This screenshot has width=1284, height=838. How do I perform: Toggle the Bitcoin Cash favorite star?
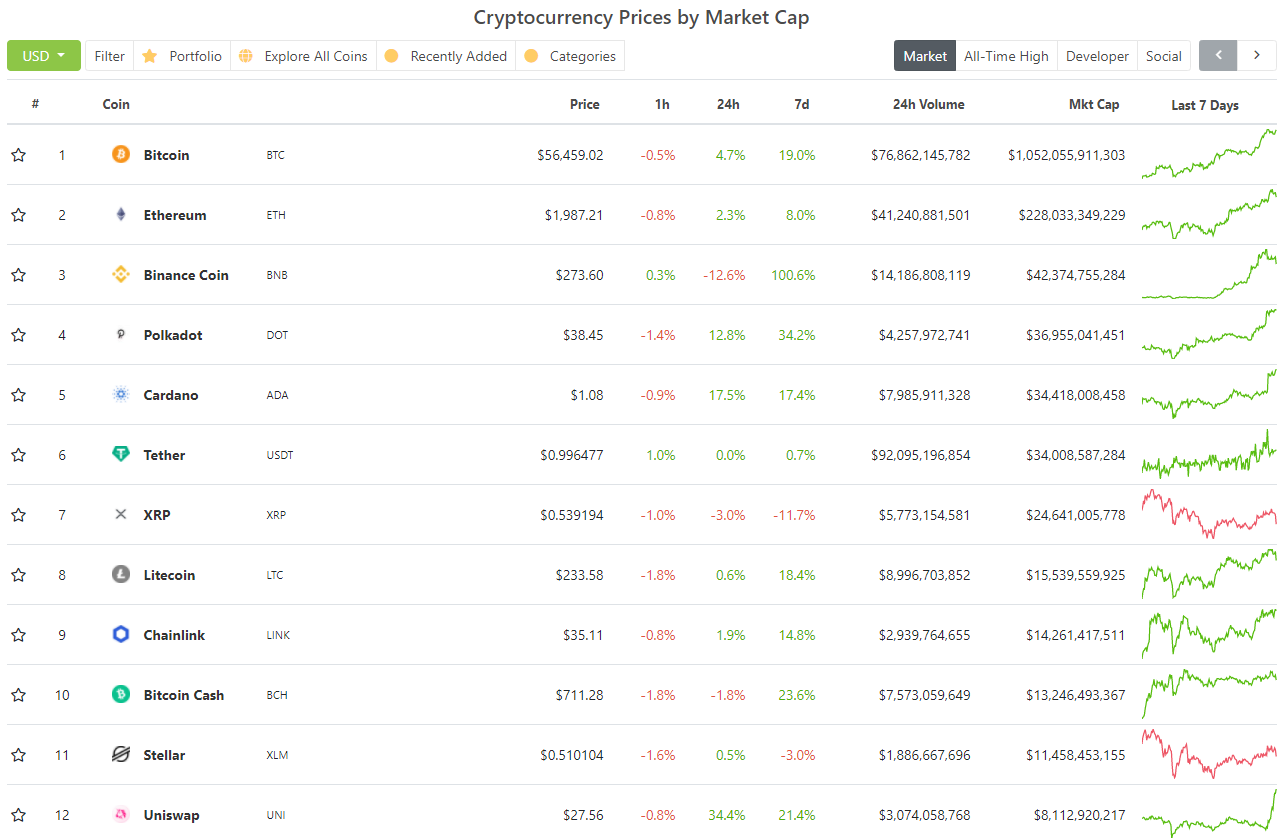coord(18,695)
